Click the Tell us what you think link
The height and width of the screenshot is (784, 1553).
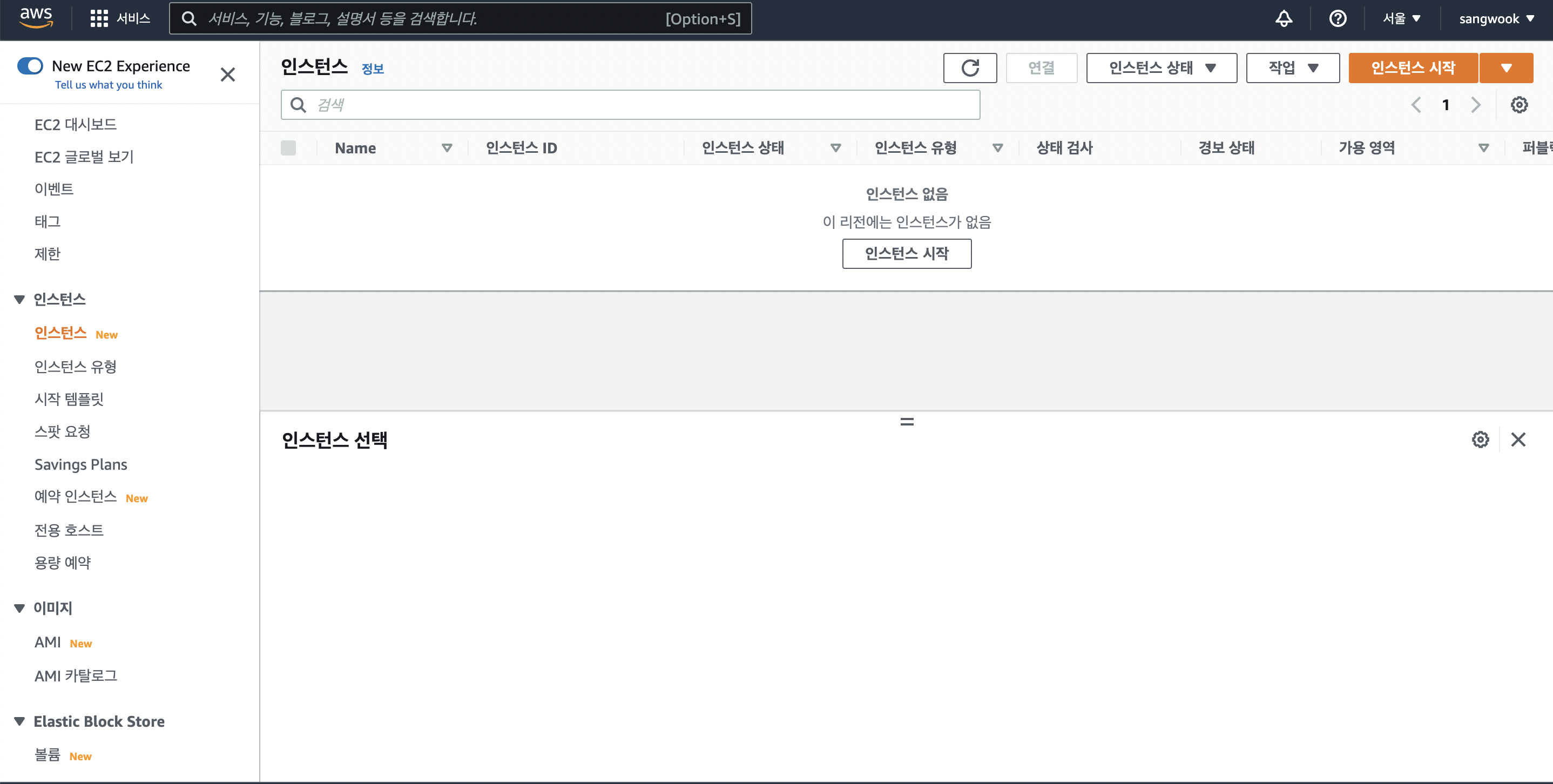click(109, 85)
